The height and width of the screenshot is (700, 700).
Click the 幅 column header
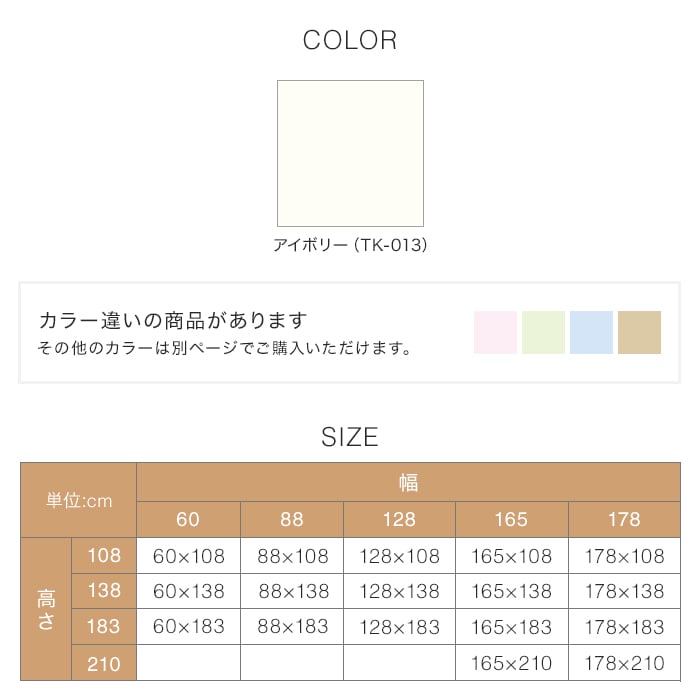408,483
